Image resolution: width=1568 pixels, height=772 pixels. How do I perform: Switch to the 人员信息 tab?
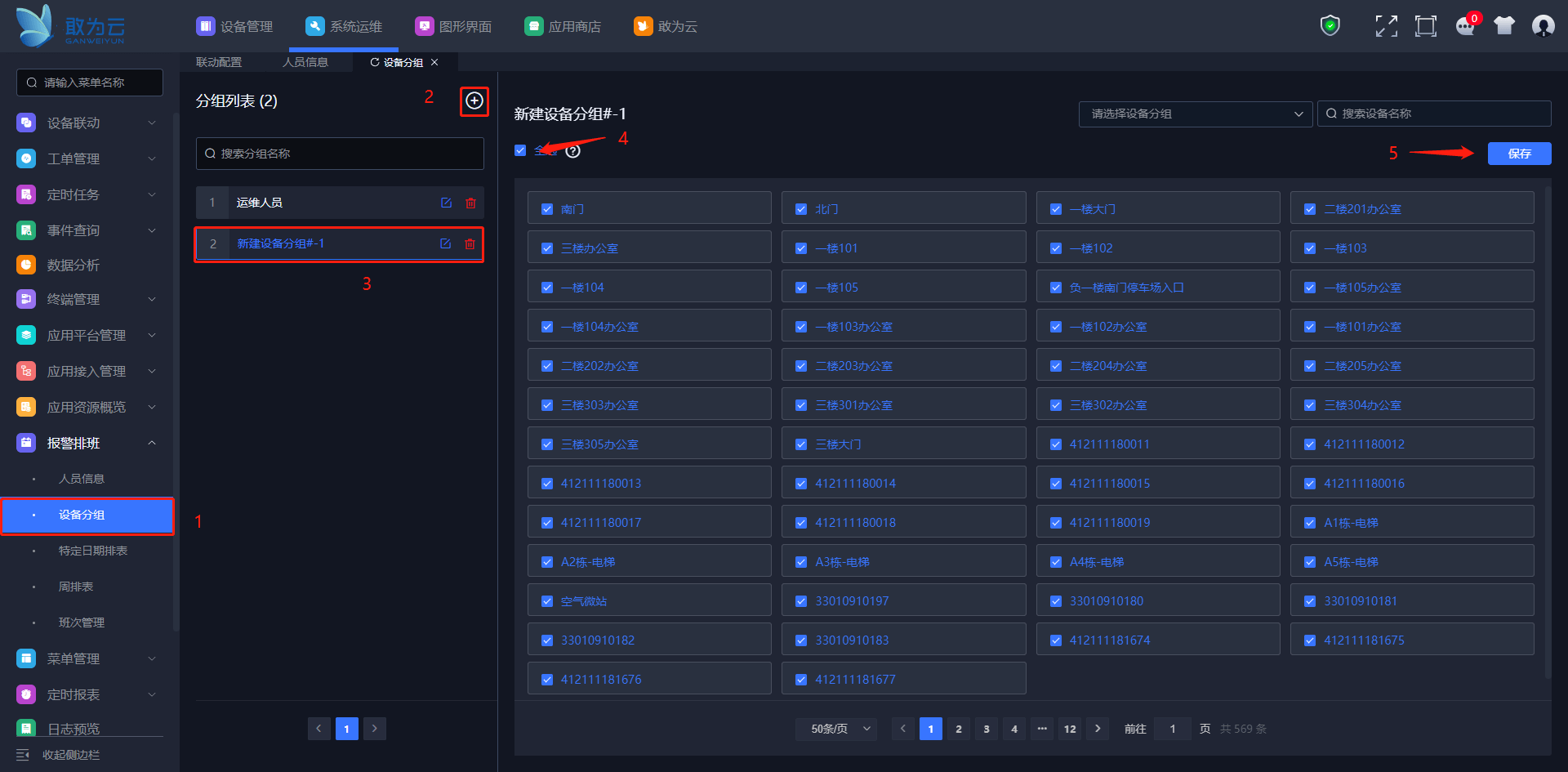305,62
